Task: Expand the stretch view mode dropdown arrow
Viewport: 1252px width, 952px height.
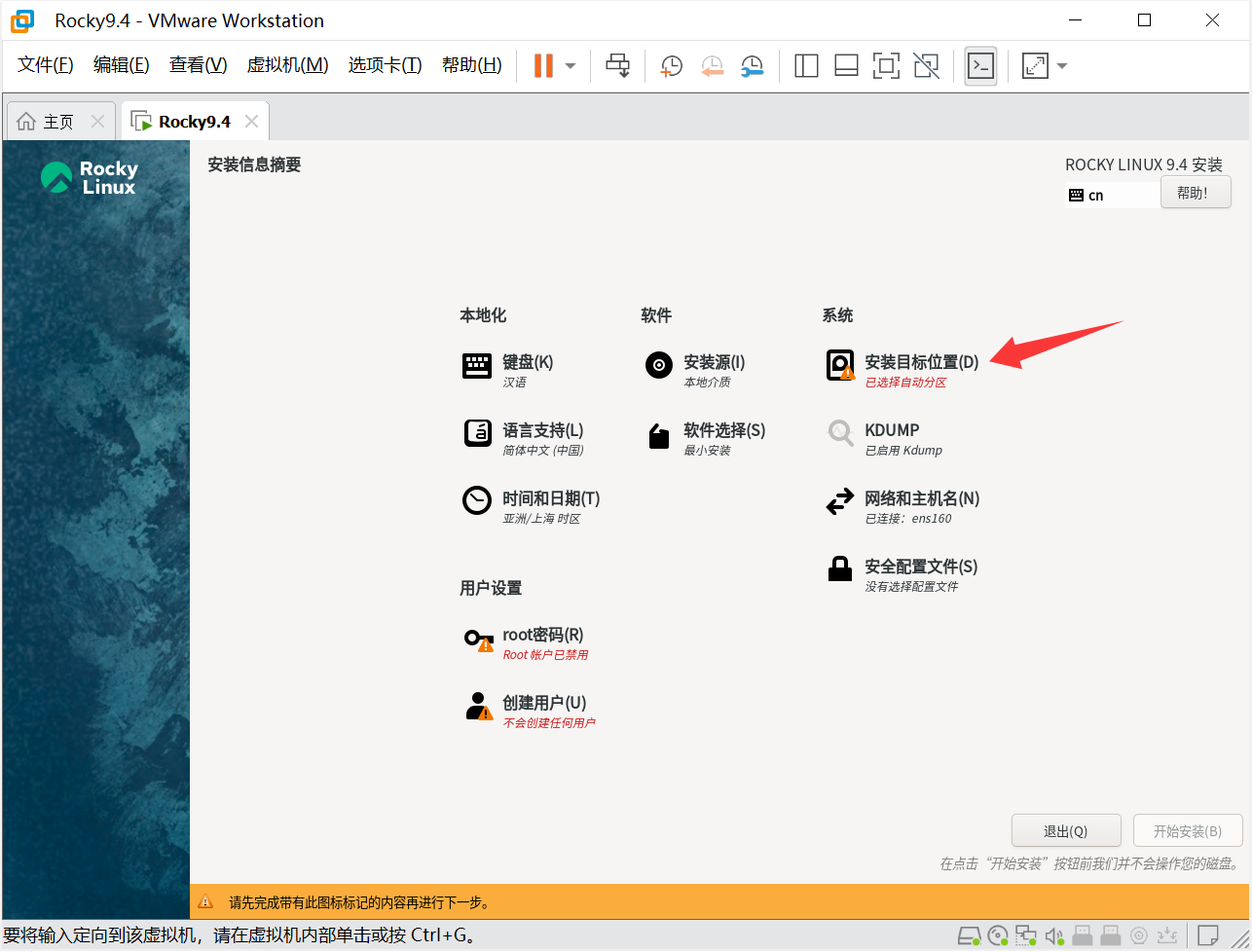Action: pyautogui.click(x=1062, y=66)
